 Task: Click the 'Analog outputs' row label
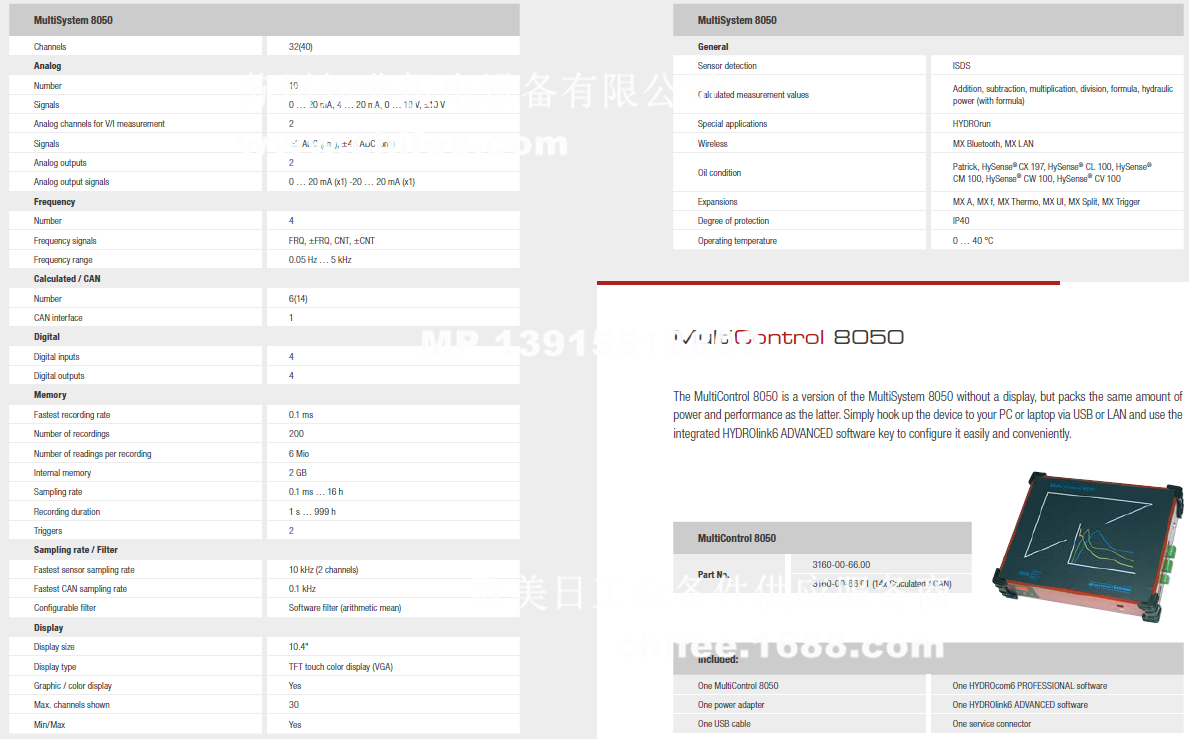coord(60,163)
